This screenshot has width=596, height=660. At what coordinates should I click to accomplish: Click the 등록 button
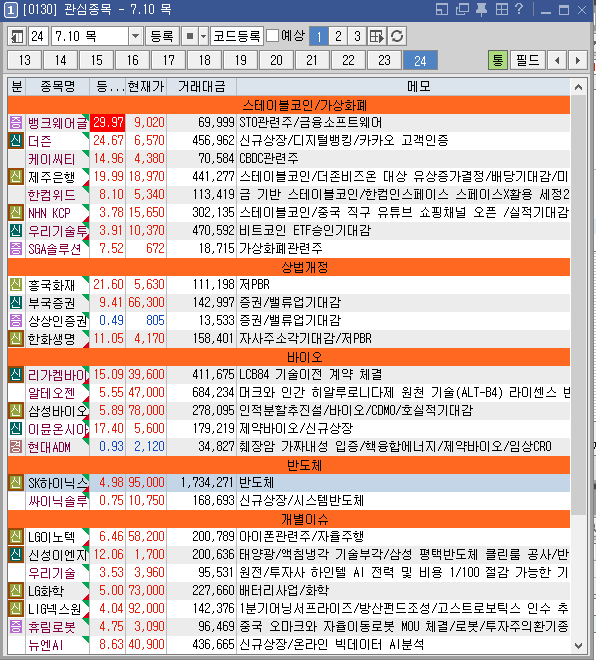click(162, 36)
